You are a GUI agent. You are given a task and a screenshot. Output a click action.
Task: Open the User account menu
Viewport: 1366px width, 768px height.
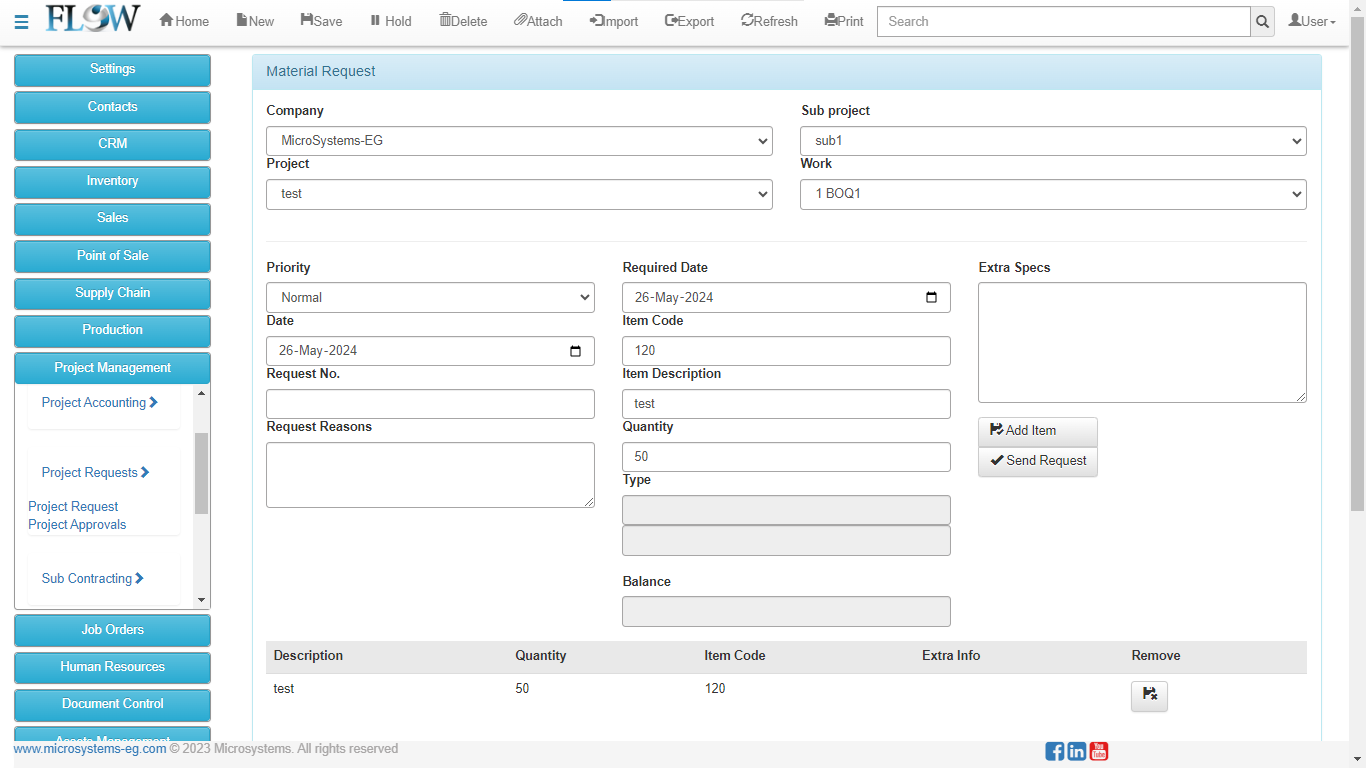click(1312, 21)
